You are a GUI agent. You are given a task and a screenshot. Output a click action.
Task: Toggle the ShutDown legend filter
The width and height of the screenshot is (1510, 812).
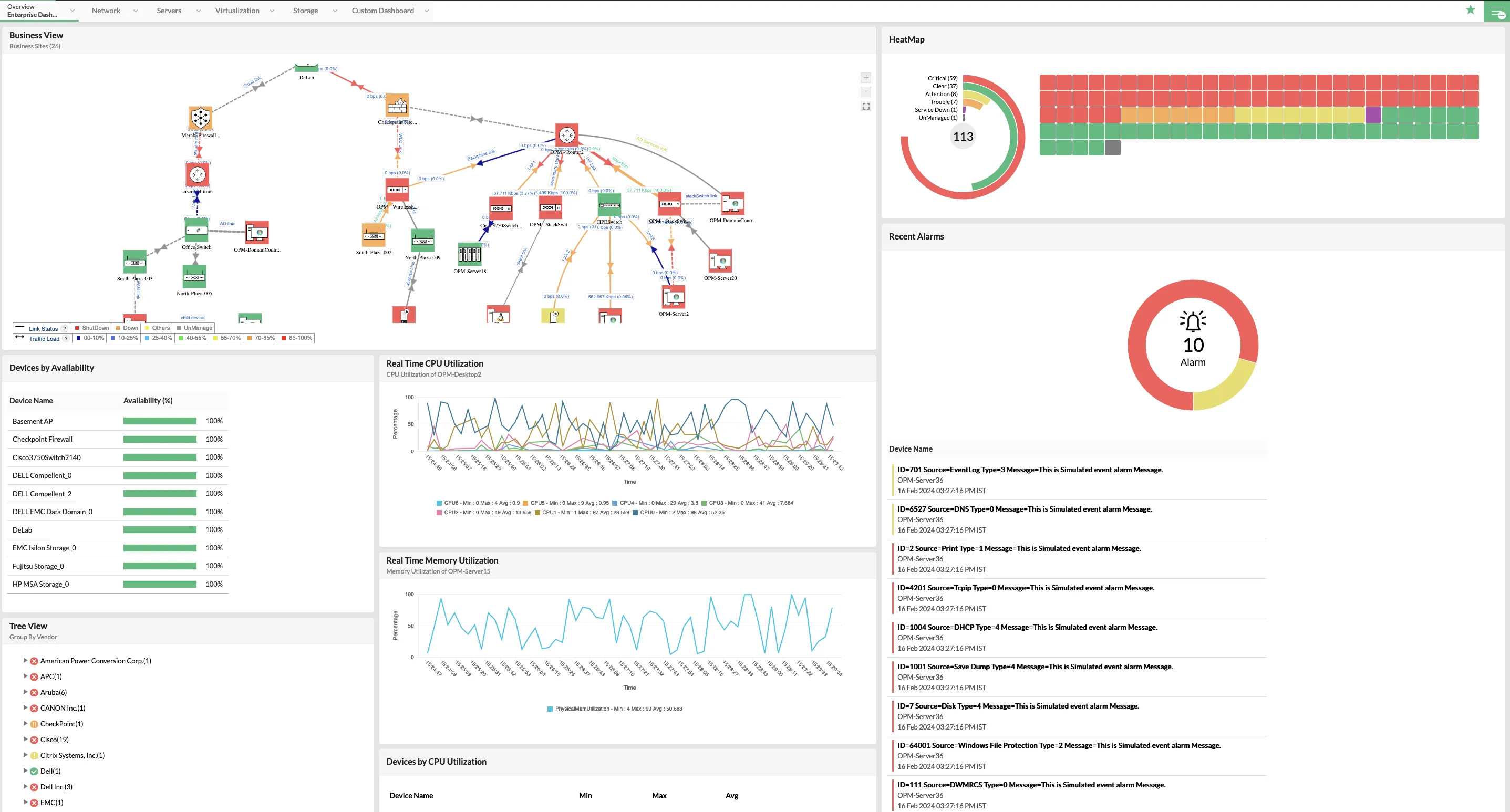91,328
